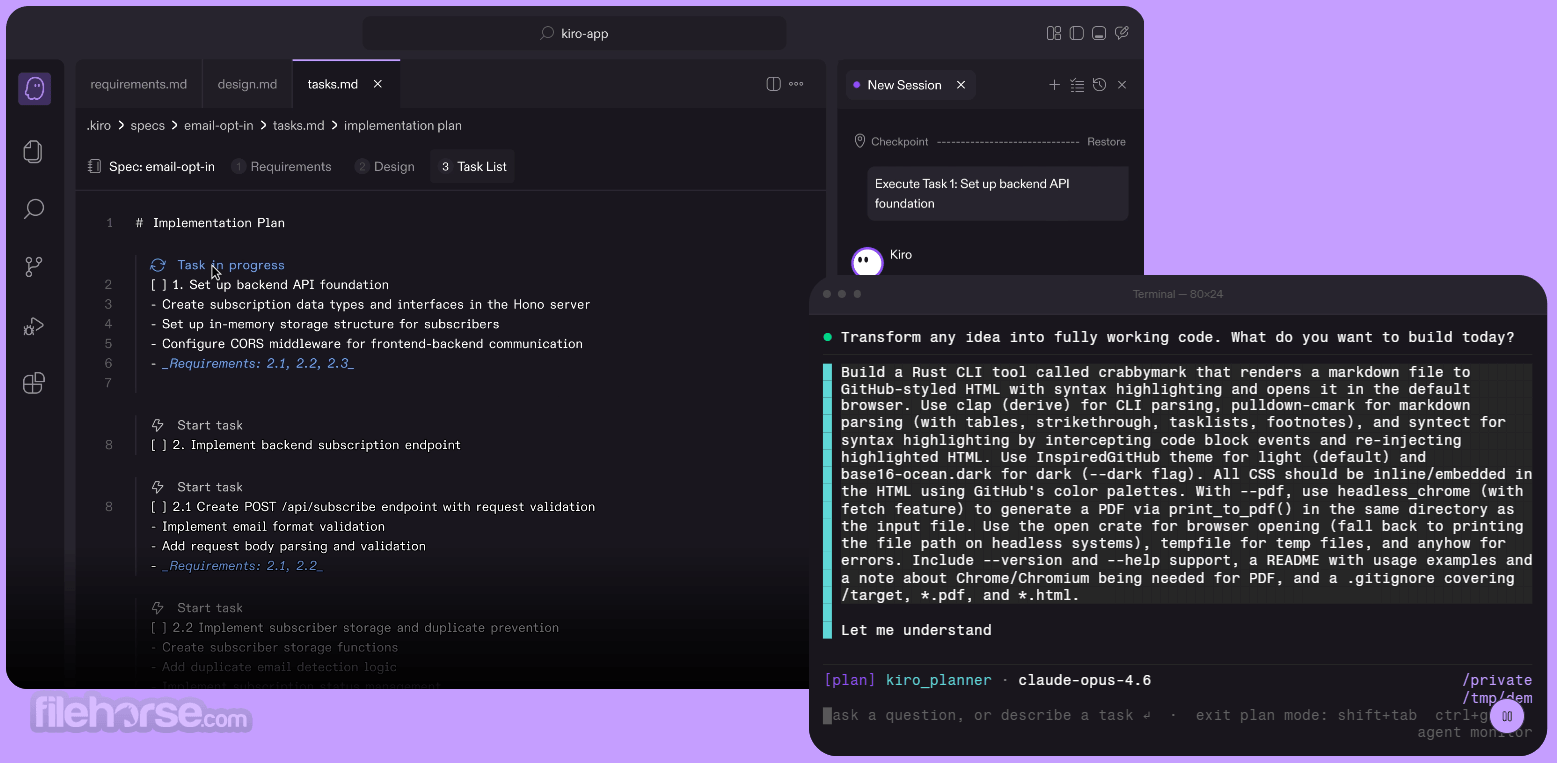
Task: Open the Source Control icon in sidebar
Action: (34, 267)
